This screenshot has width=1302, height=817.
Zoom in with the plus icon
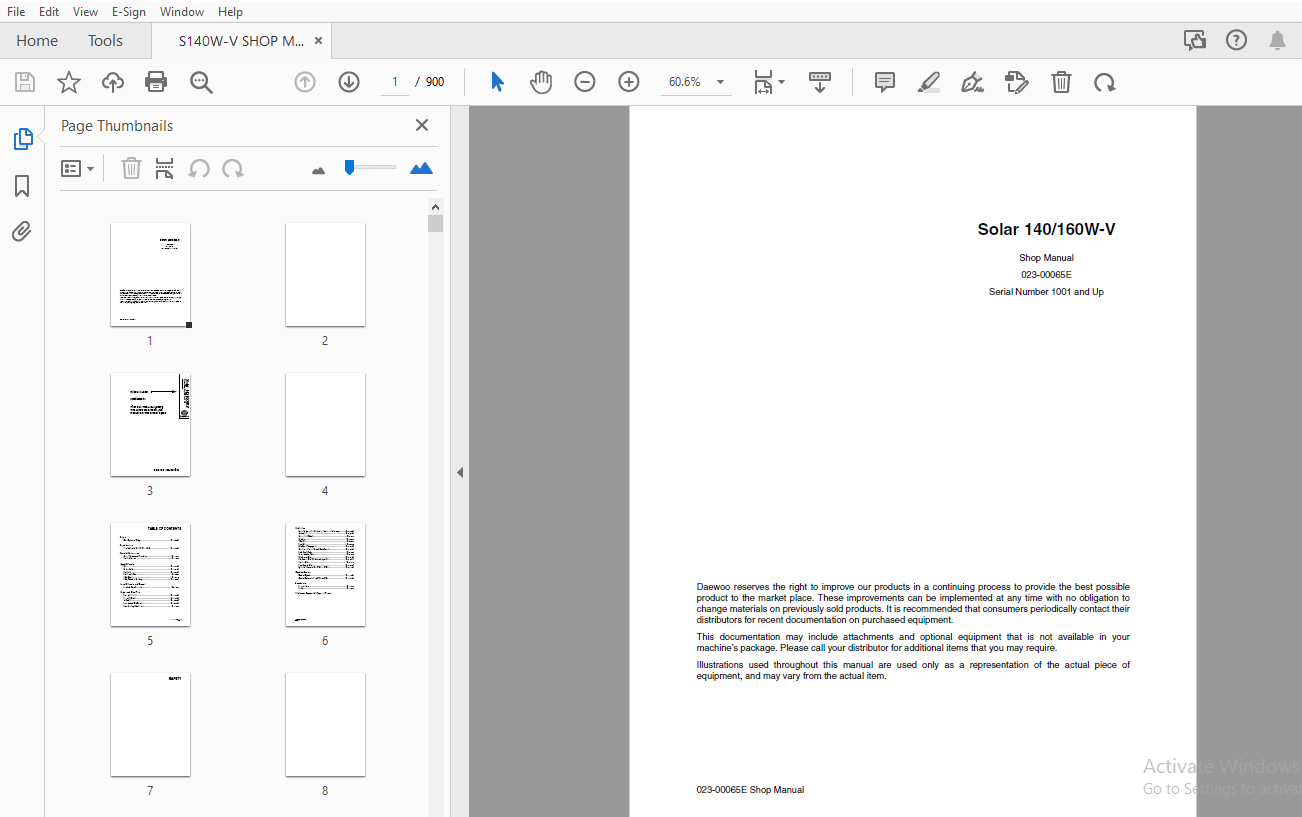[629, 82]
